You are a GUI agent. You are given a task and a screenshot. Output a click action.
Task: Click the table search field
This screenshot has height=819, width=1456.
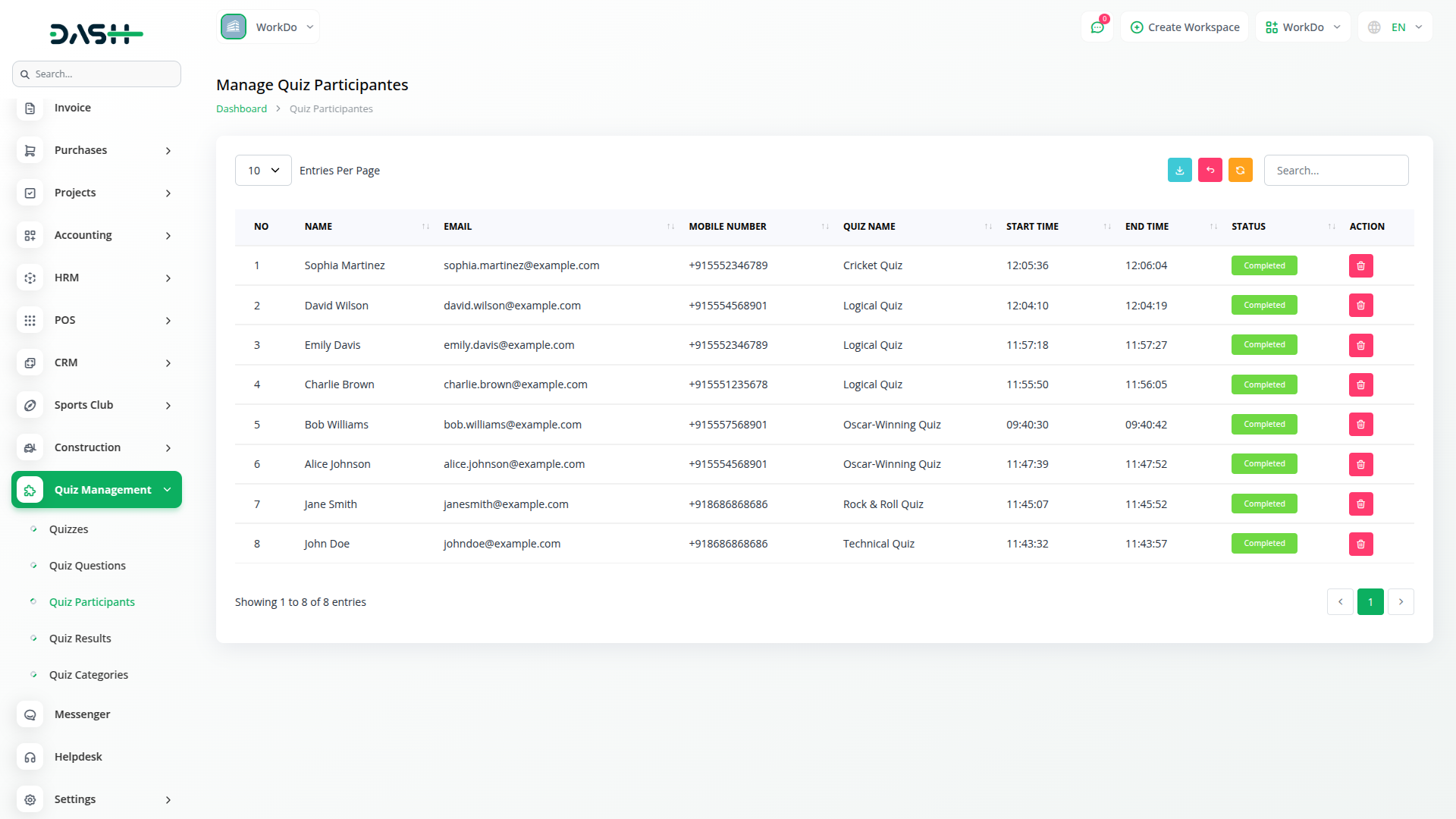(x=1336, y=171)
